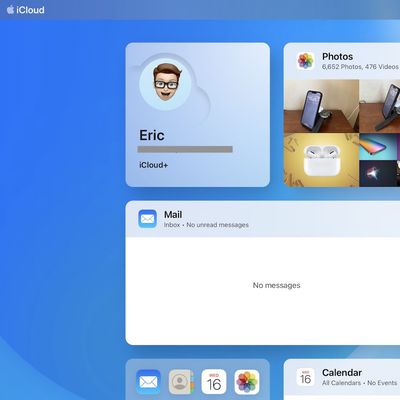The height and width of the screenshot is (400, 400).
Task: Open the dark Siri orb photo thumbnail
Action: 378,173
